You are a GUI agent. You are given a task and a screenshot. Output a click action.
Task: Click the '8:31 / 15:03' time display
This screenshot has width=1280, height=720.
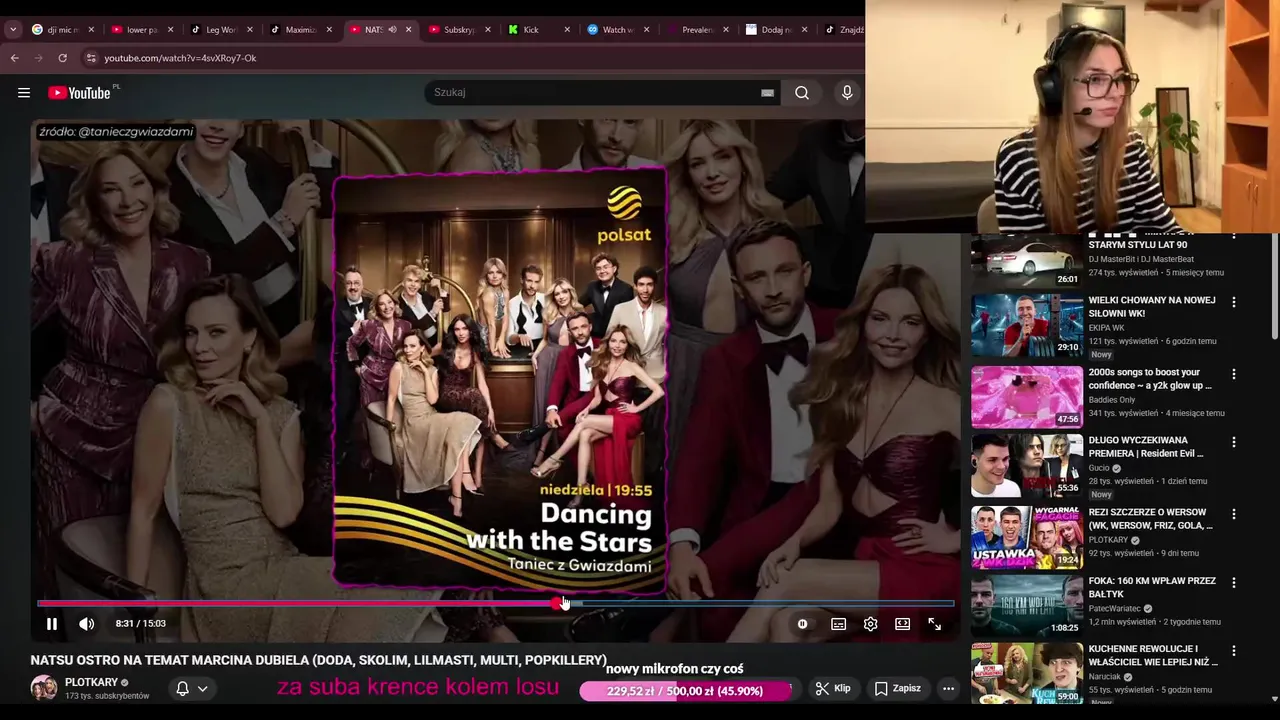coord(140,623)
